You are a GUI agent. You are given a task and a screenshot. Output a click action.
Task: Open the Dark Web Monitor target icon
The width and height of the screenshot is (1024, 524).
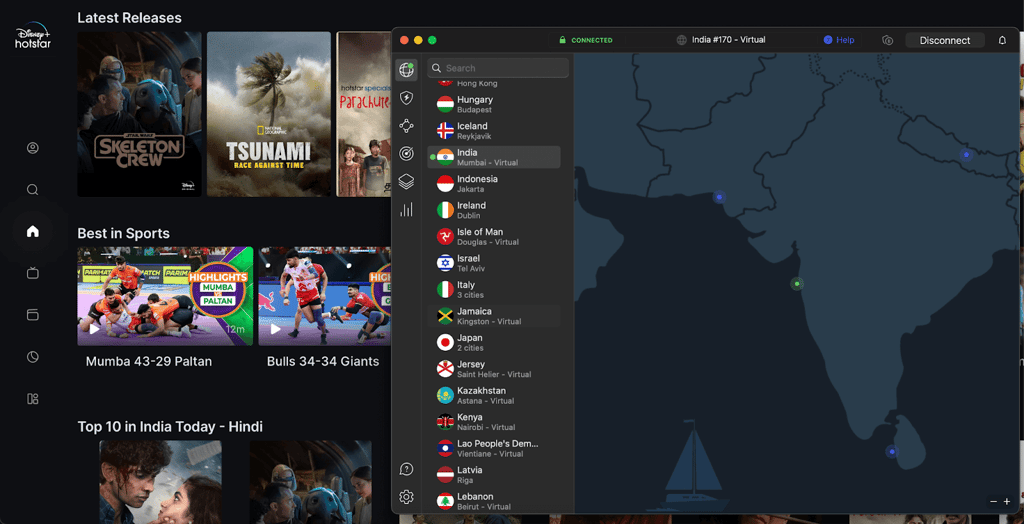406,154
